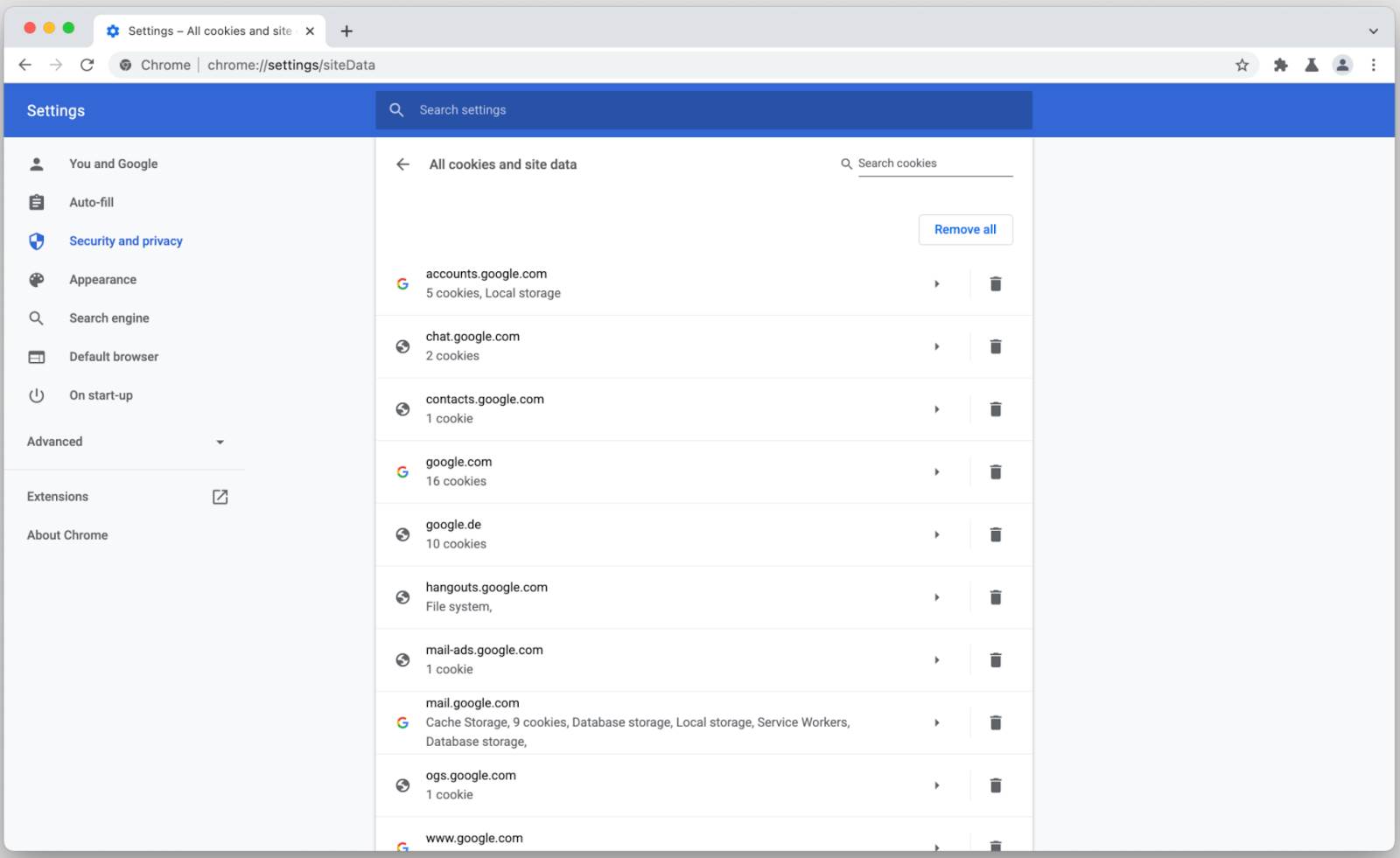Remove google.de data using its trash icon
This screenshot has width=1400, height=858.
tap(996, 534)
